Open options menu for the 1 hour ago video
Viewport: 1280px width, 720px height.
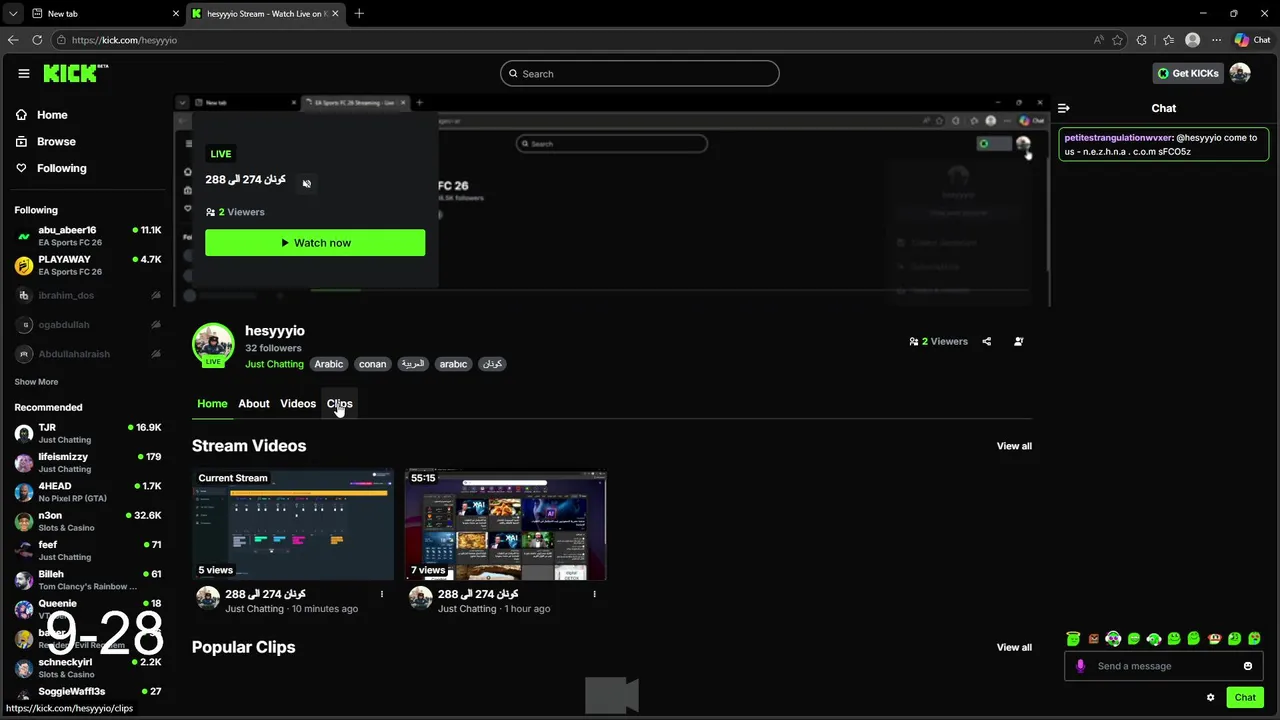pos(594,594)
